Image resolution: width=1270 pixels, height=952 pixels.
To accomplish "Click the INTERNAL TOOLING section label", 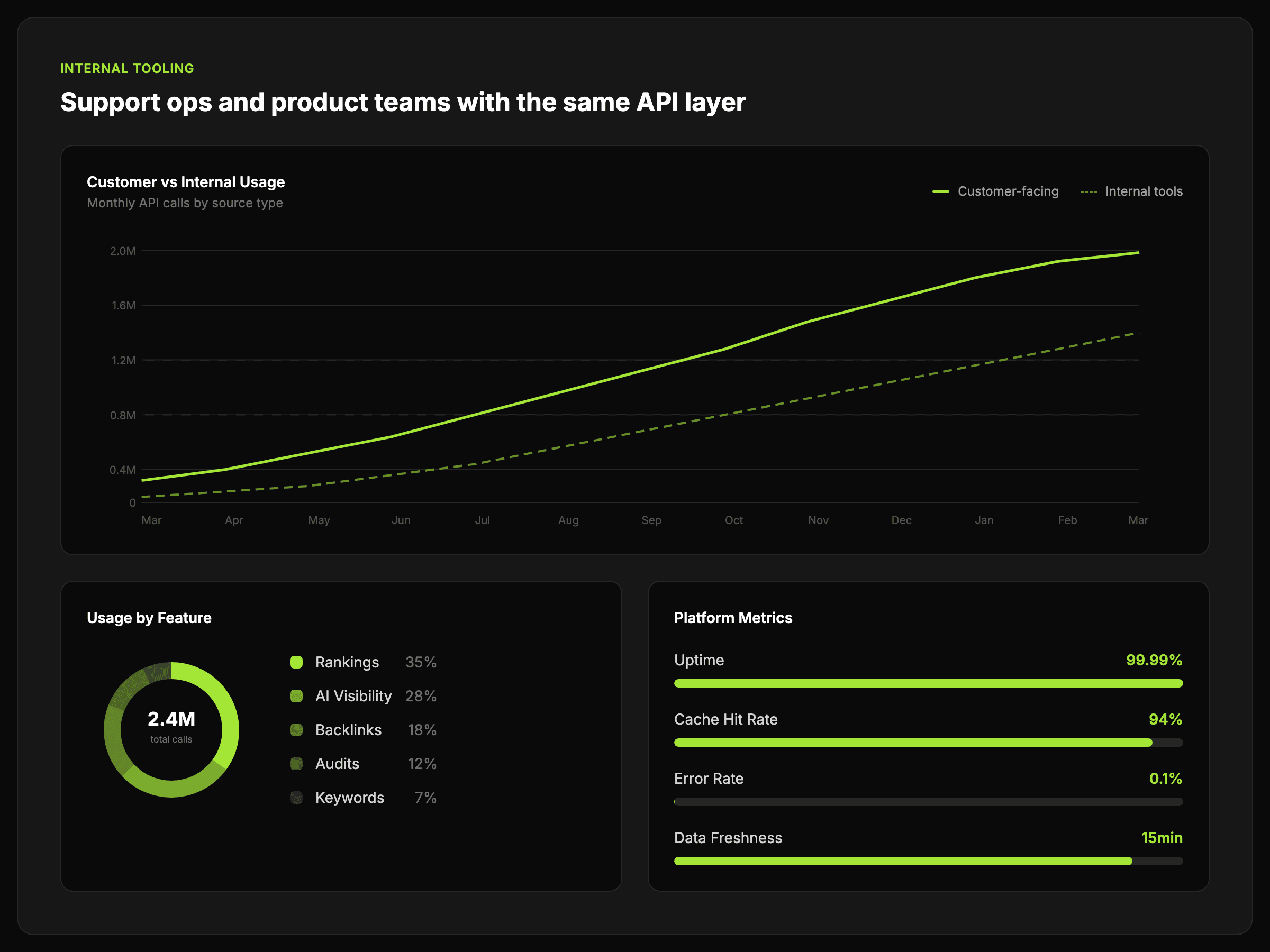I will 127,68.
